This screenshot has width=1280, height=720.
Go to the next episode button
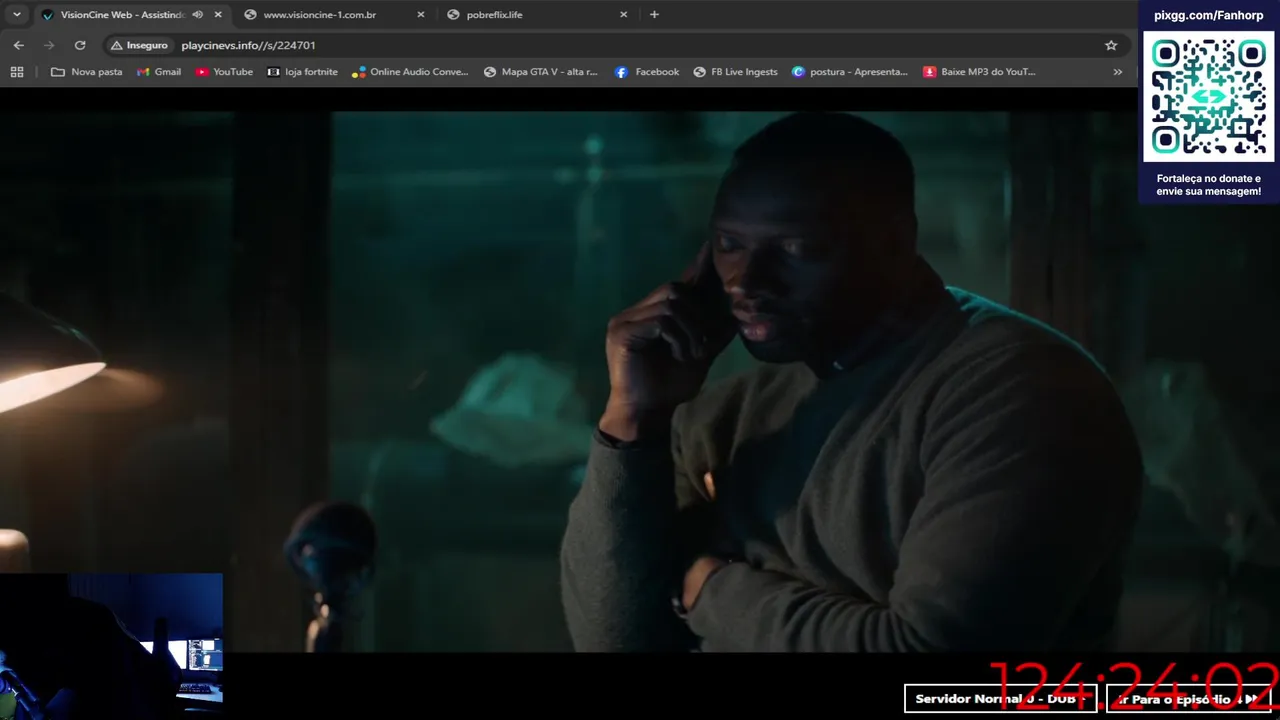(1188, 699)
